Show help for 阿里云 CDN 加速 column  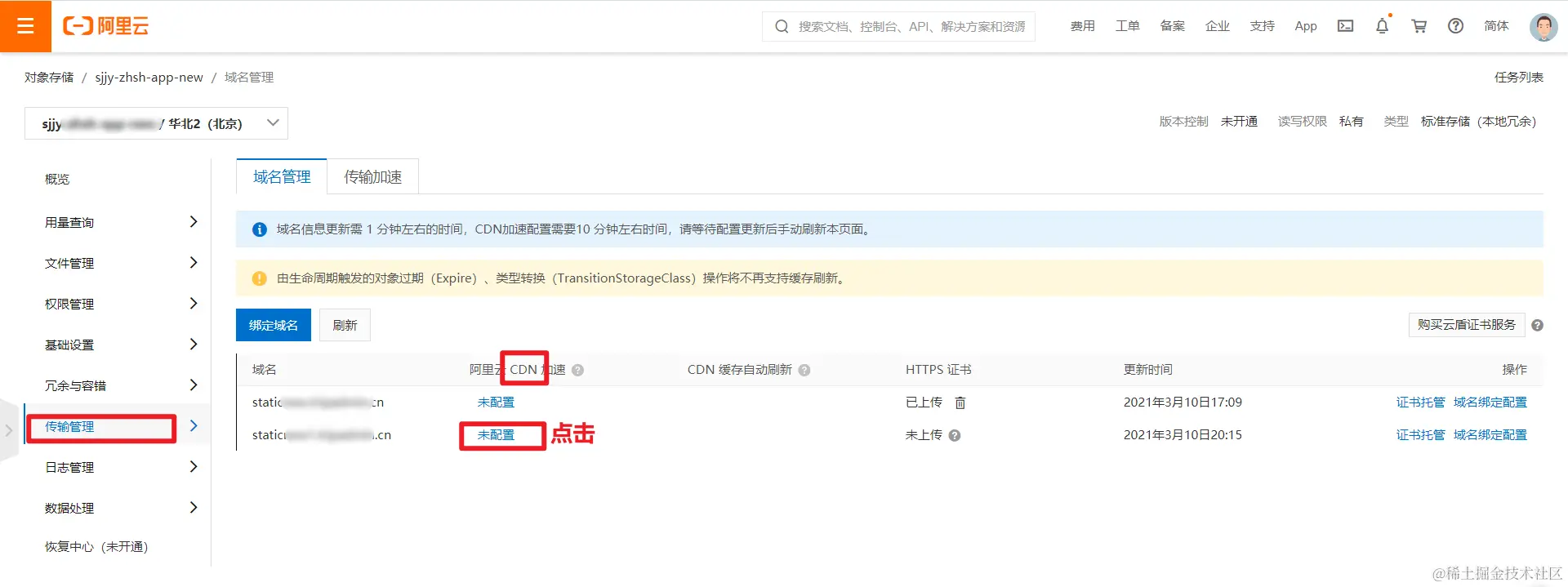click(577, 370)
